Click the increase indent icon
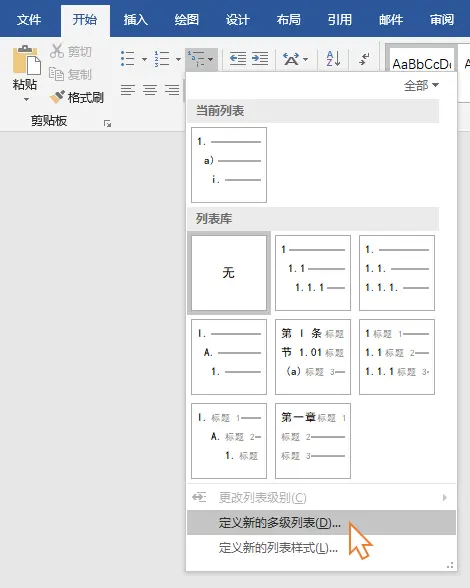This screenshot has width=470, height=588. [260, 59]
